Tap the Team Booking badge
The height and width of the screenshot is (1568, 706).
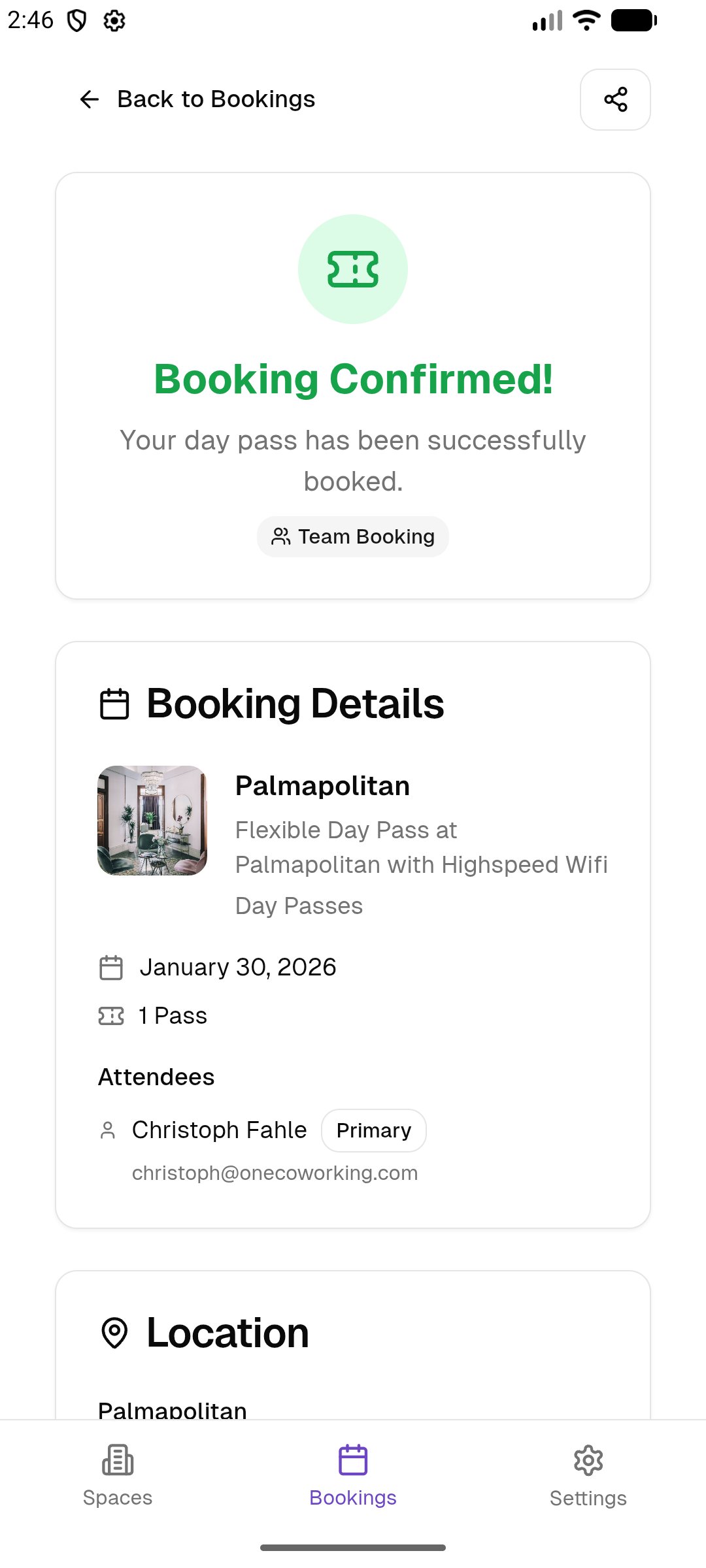(353, 537)
